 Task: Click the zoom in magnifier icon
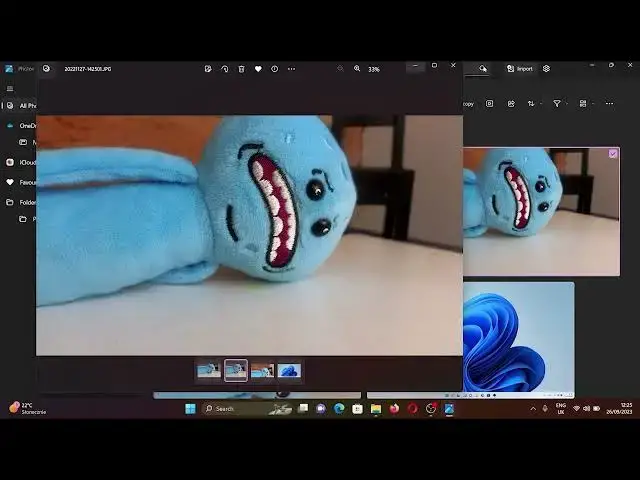pos(357,69)
